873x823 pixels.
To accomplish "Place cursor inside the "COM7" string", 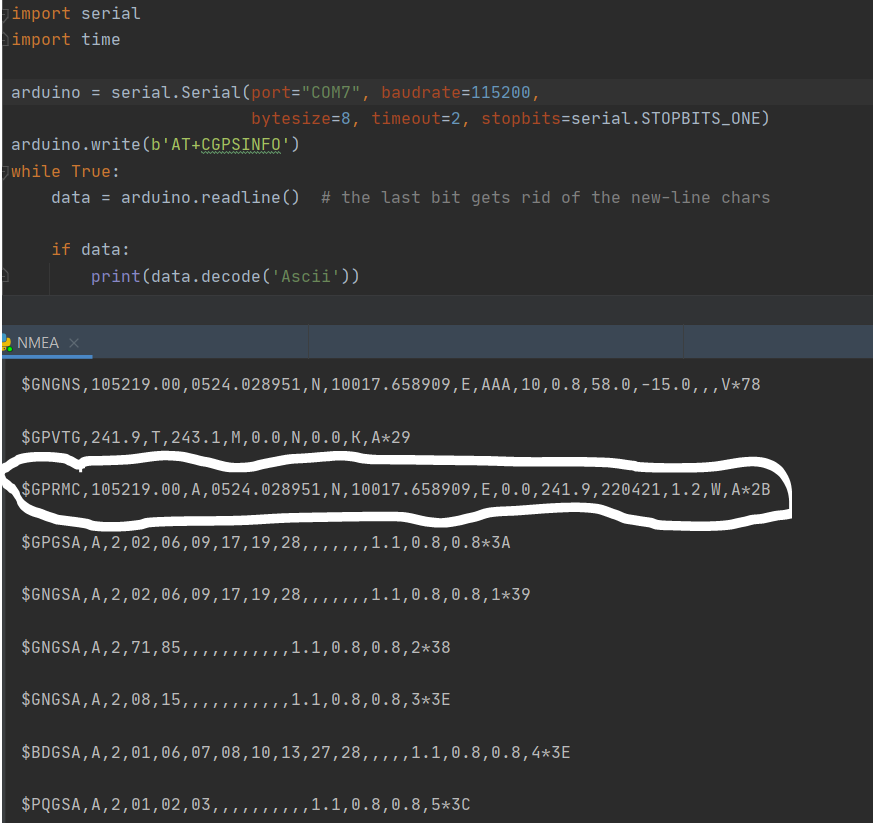I will 330,92.
